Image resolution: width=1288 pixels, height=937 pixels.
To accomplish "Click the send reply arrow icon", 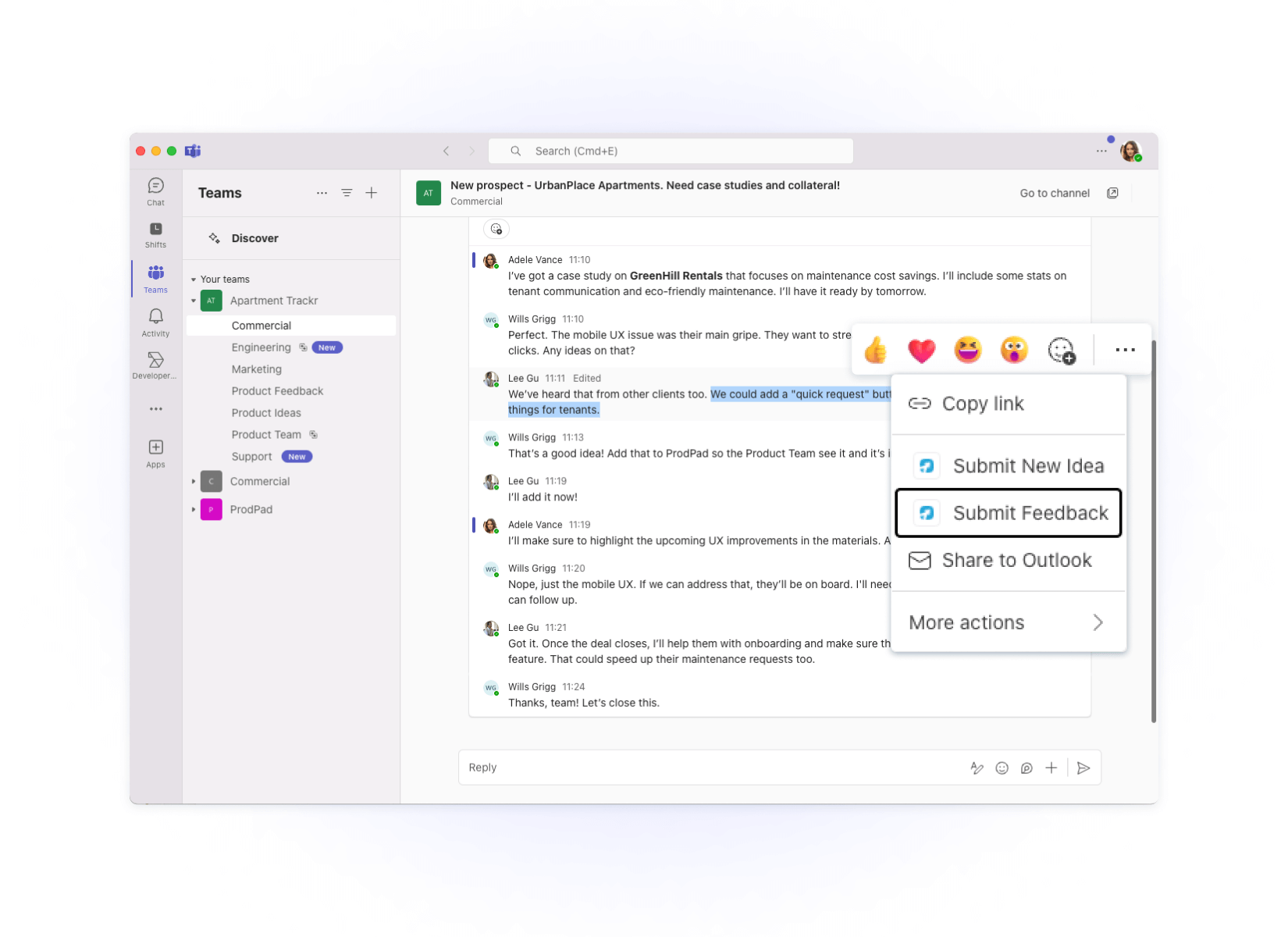I will [1083, 768].
